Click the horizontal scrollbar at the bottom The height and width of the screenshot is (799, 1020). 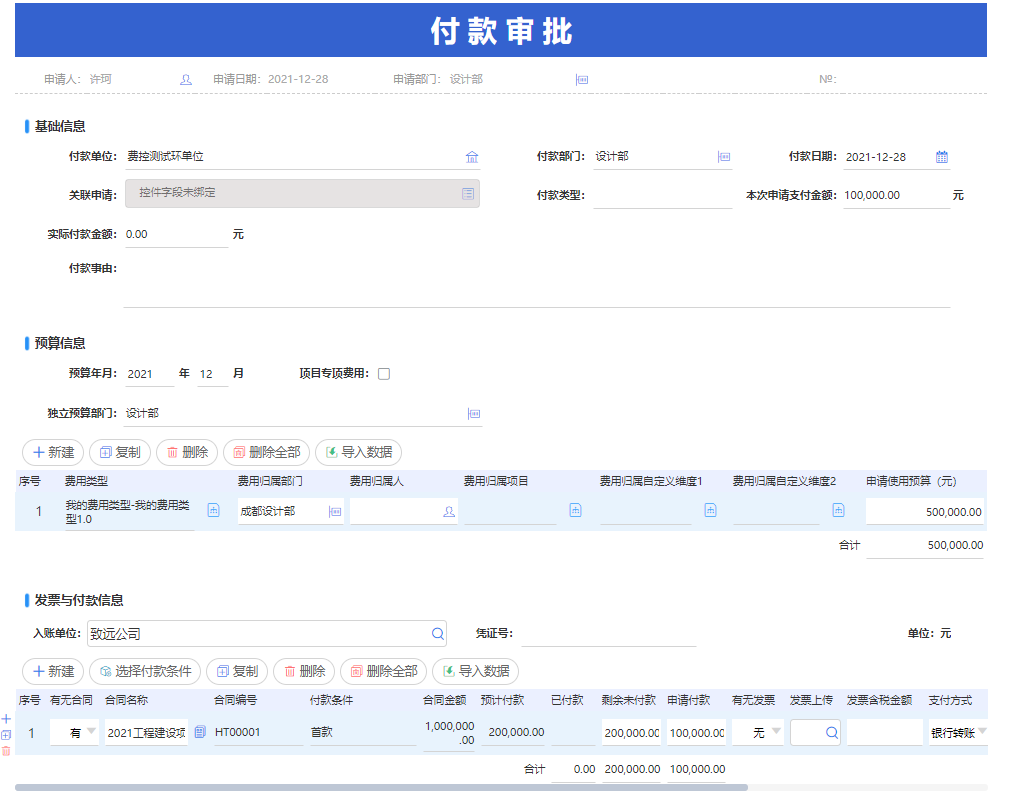coord(381,787)
